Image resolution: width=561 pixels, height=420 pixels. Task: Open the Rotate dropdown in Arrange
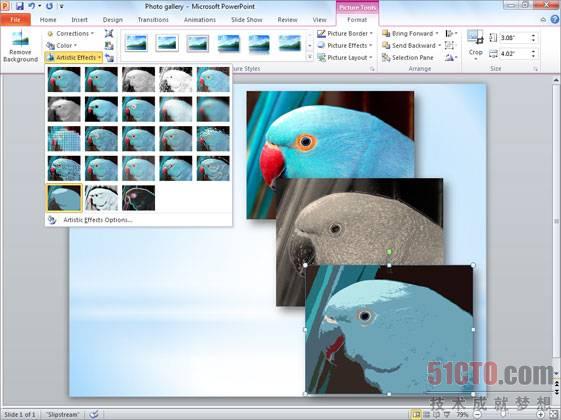[x=451, y=58]
